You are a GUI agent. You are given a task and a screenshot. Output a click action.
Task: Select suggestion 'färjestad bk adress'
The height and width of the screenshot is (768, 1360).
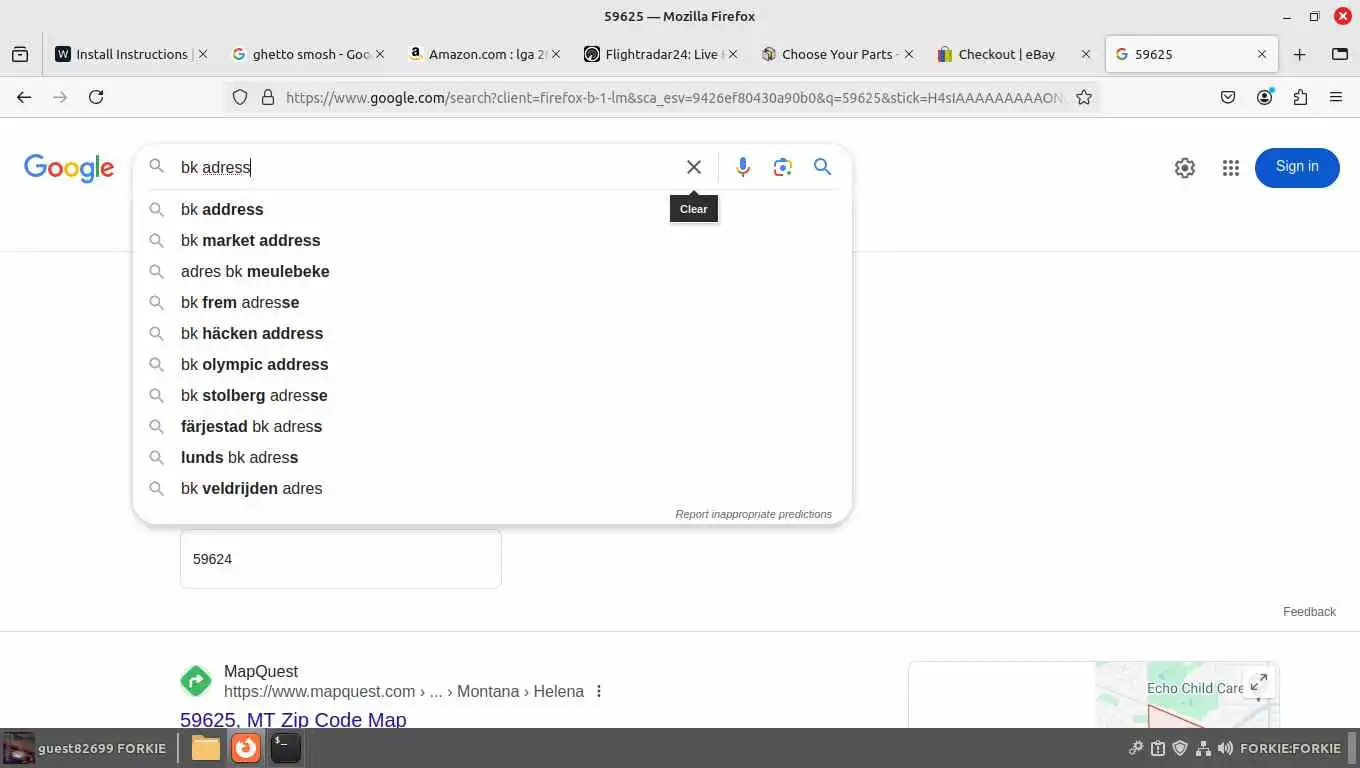click(x=492, y=426)
